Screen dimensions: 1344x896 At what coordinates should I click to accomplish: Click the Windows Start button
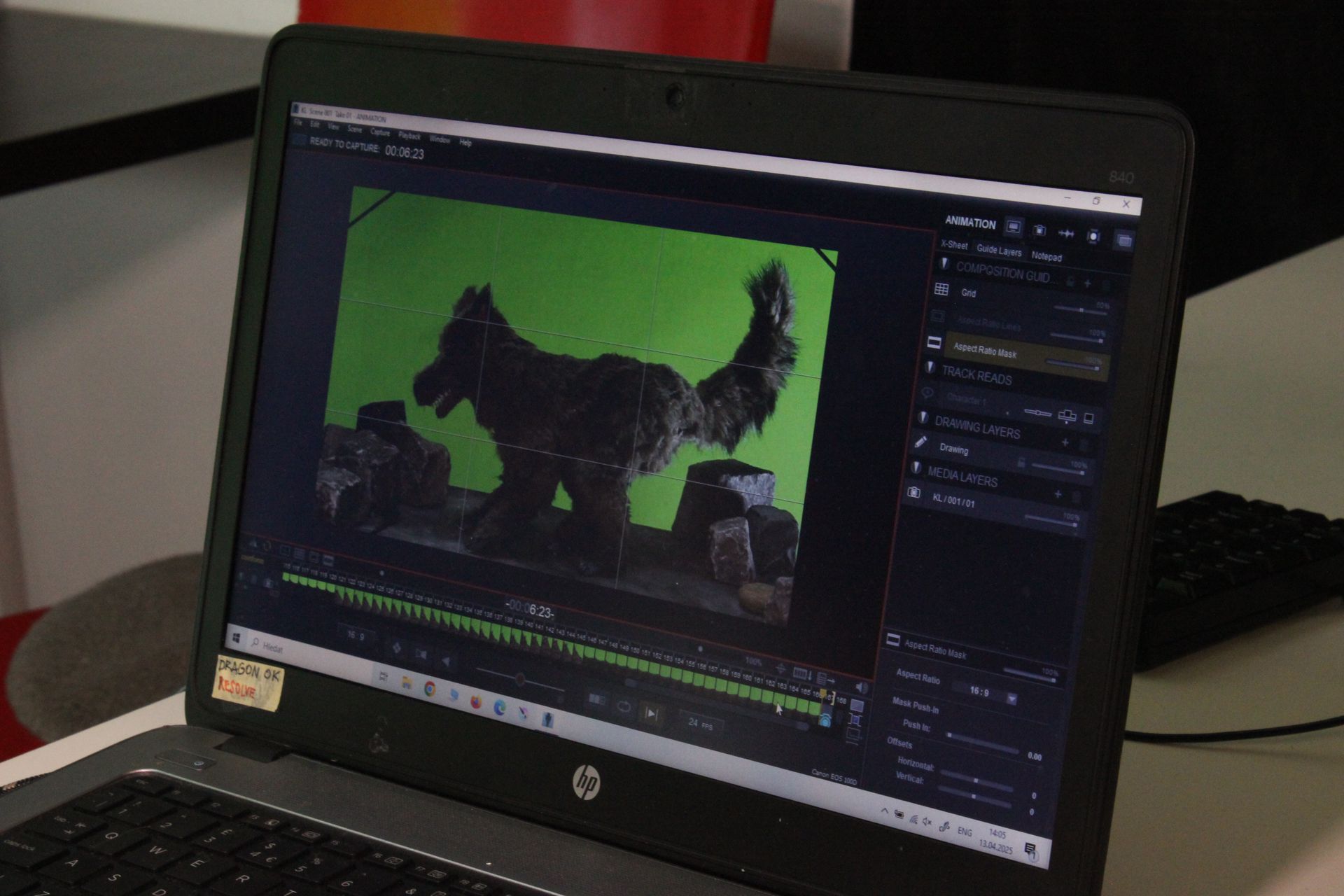[237, 638]
